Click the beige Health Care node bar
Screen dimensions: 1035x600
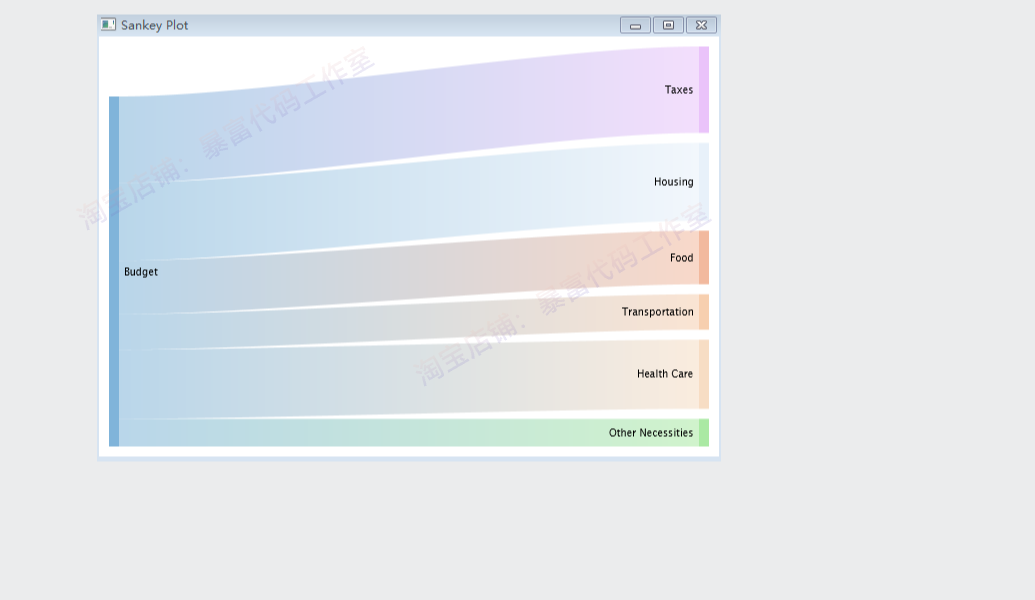(x=704, y=374)
